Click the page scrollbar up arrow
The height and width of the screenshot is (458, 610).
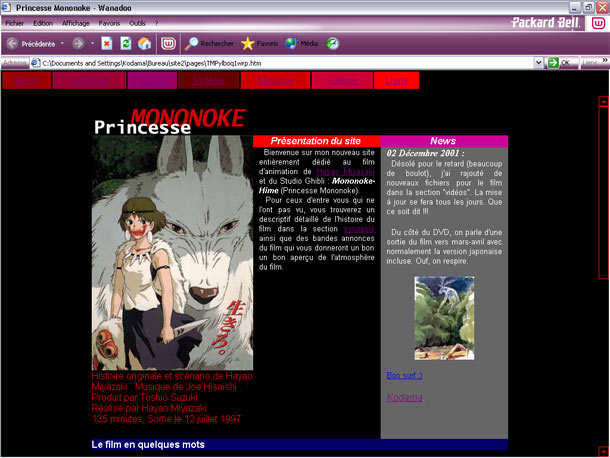[603, 101]
